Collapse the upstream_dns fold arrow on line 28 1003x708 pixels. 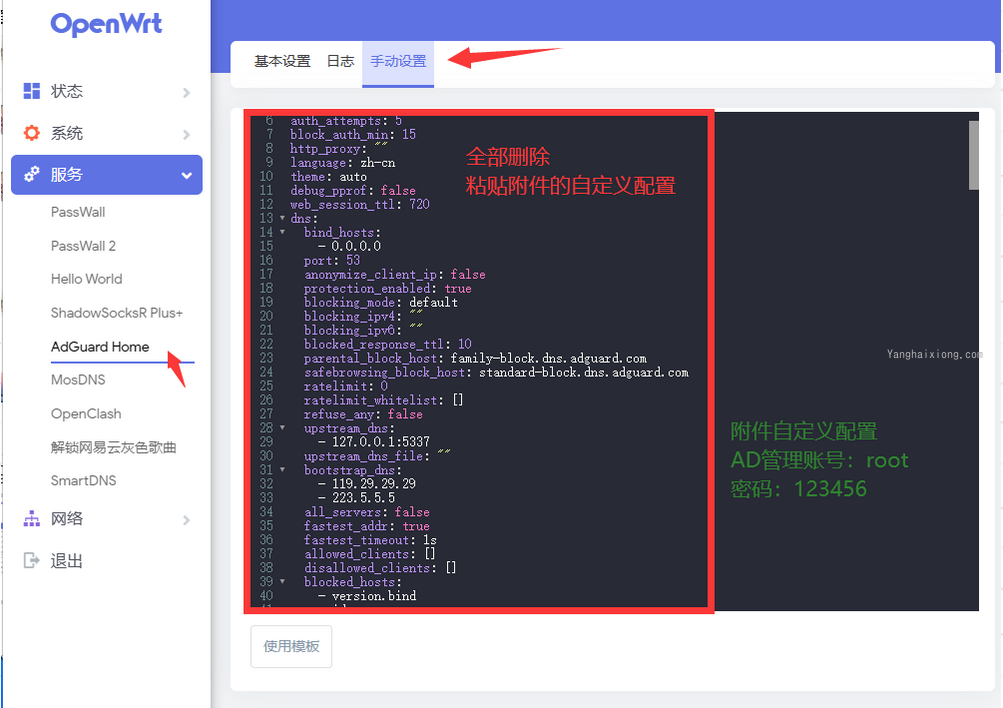[282, 428]
